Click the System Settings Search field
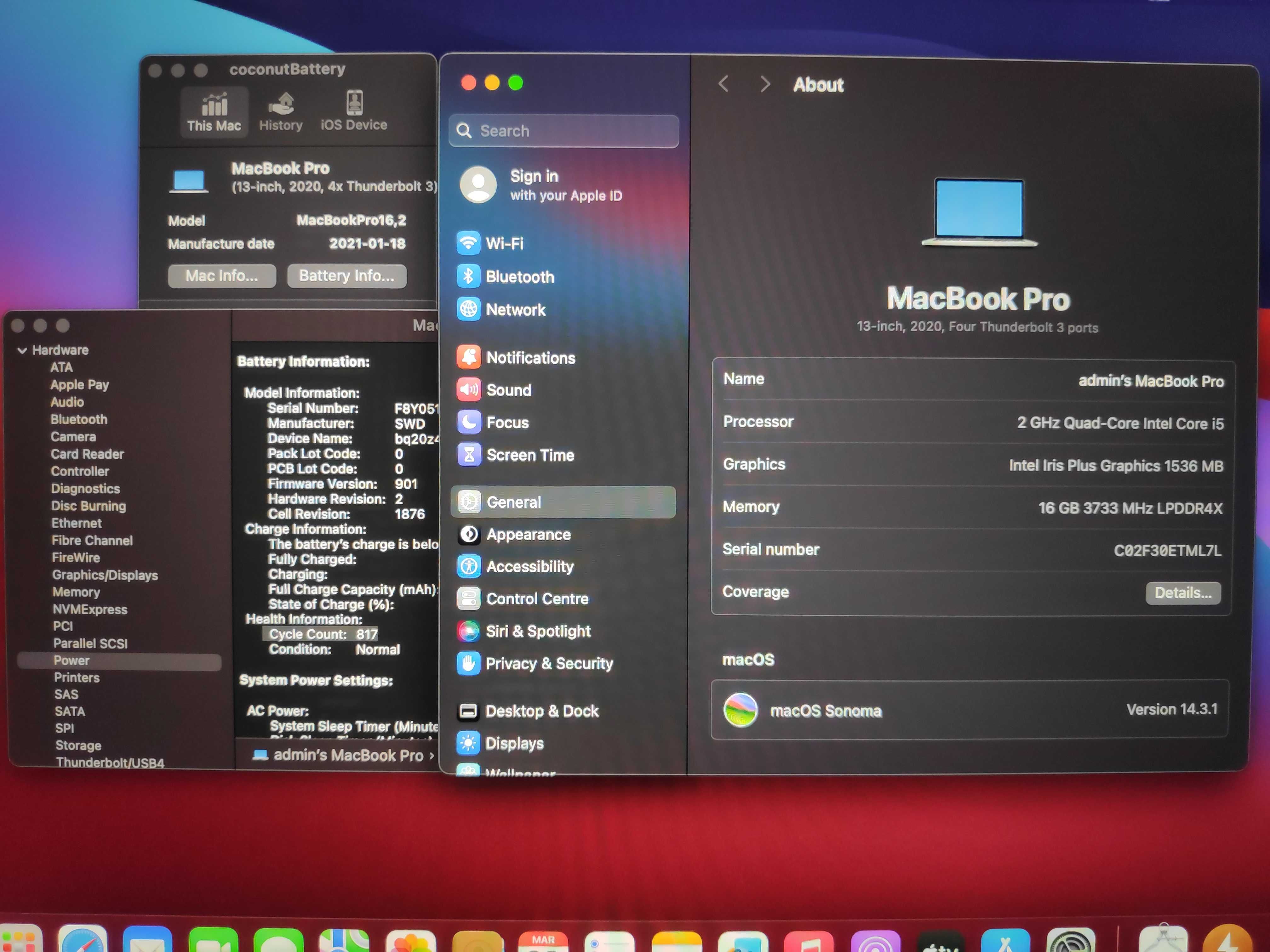 click(564, 131)
